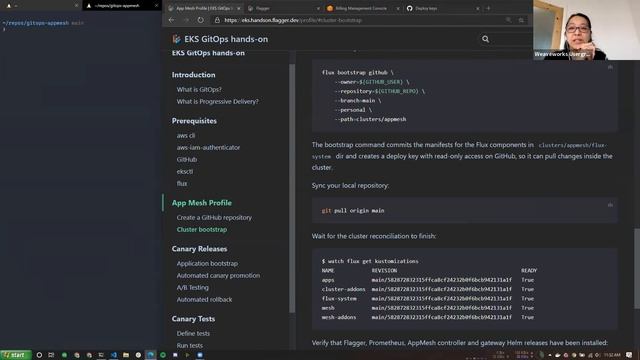The height and width of the screenshot is (360, 640).
Task: Open the Canary Releases section
Action: 199,249
